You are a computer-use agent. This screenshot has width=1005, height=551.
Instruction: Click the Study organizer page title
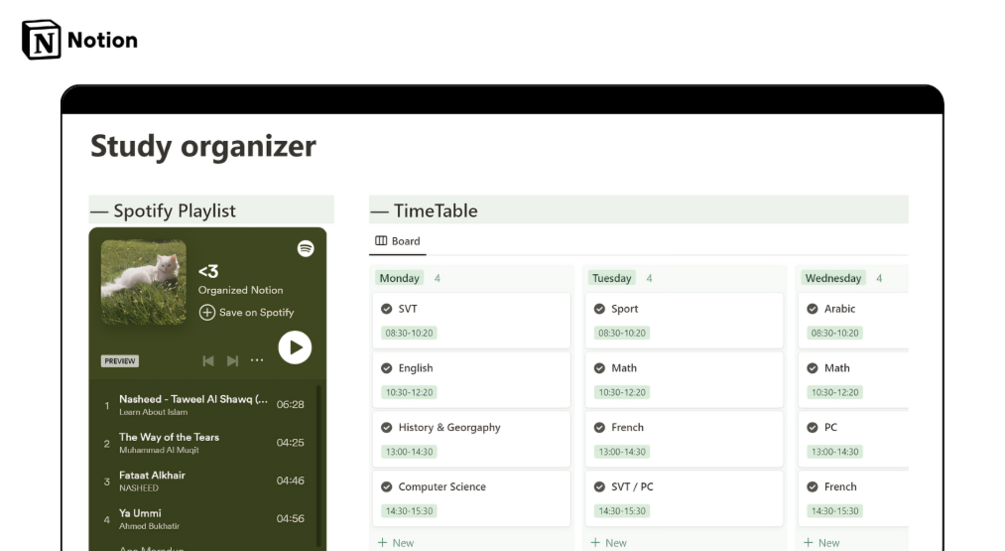(x=203, y=146)
